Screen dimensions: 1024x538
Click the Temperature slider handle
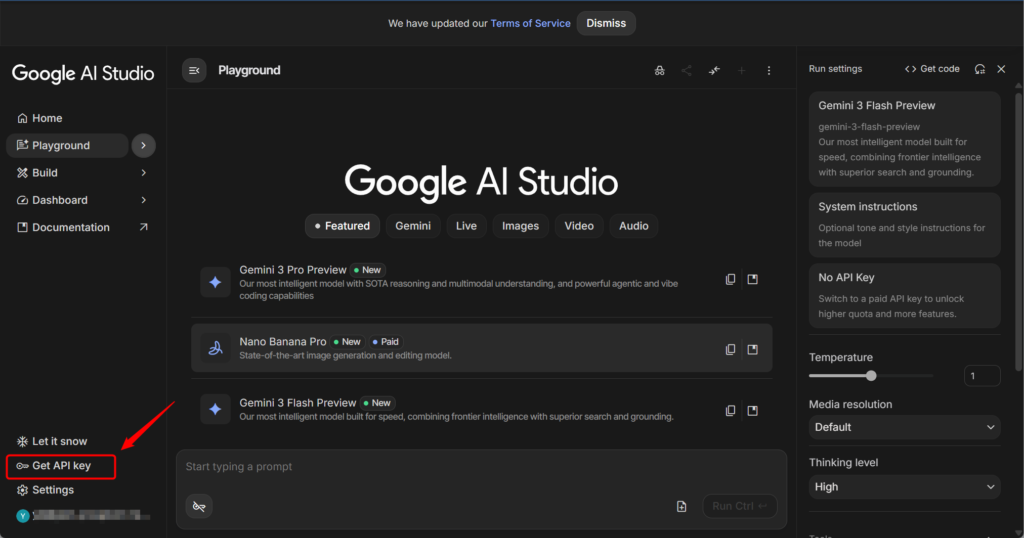tap(871, 376)
